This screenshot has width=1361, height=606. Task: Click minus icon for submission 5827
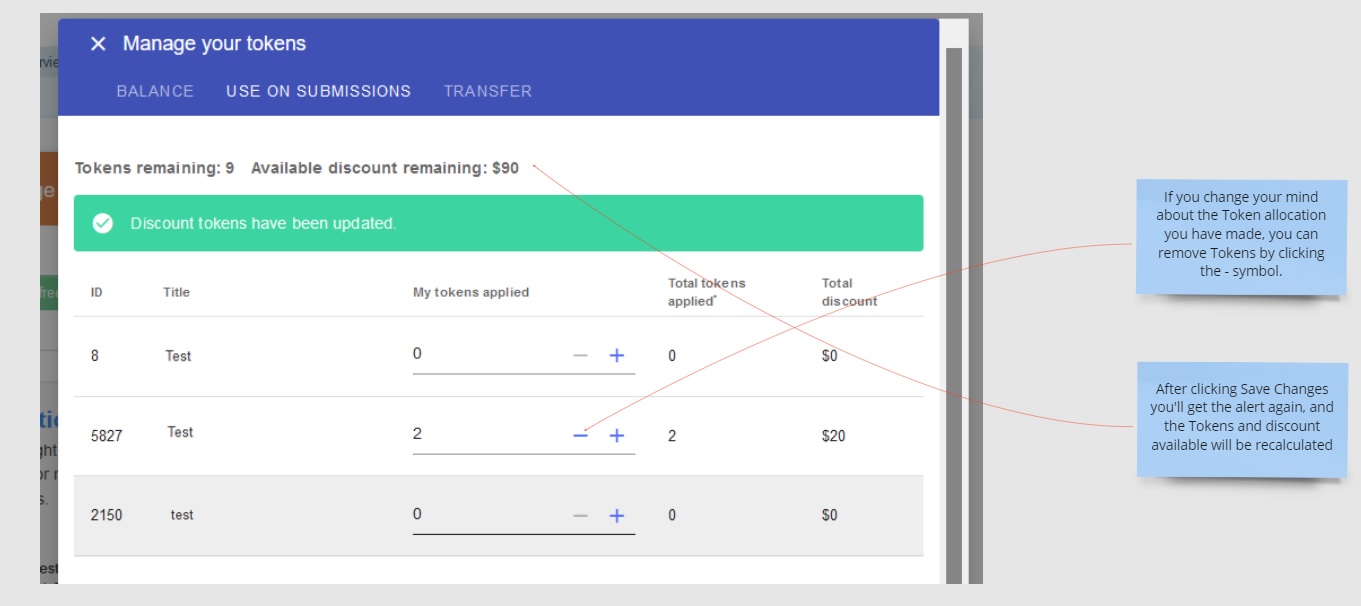tap(580, 436)
